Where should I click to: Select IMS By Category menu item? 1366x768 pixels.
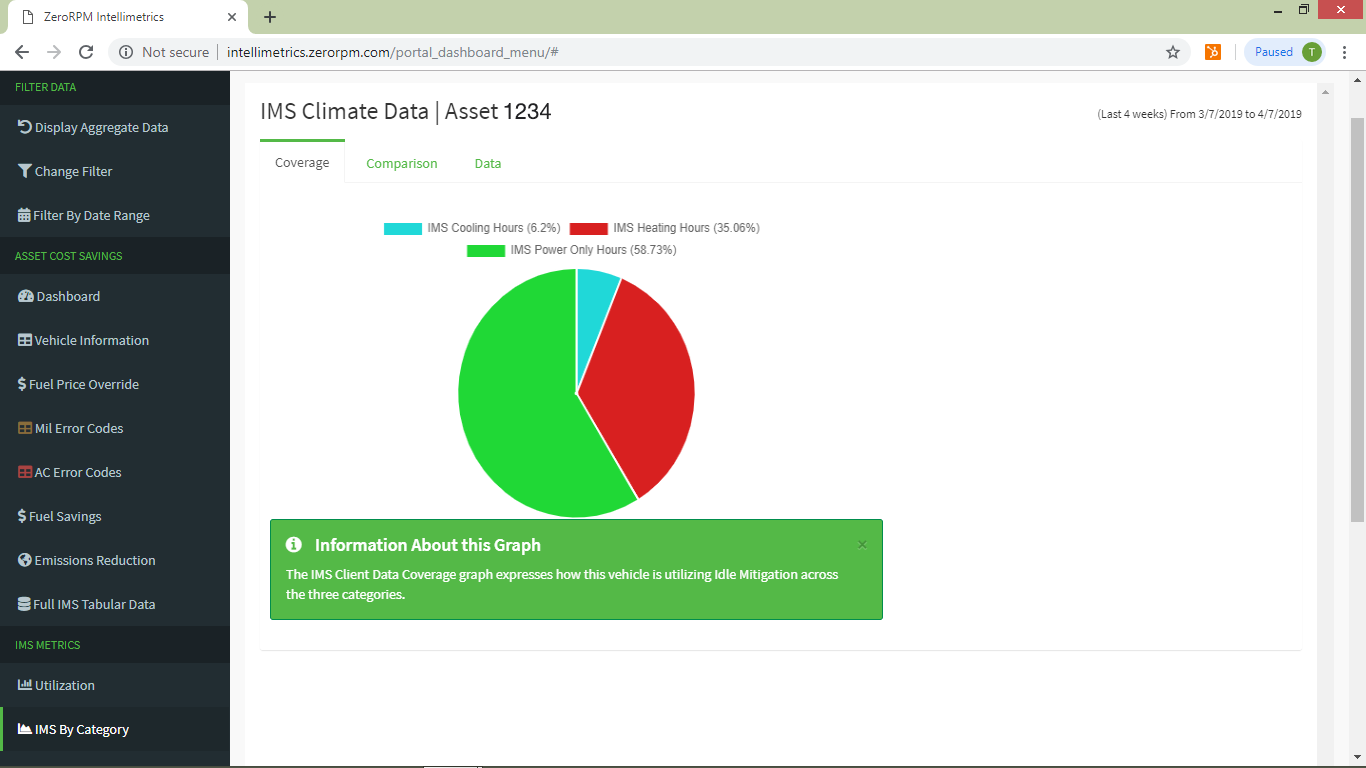pos(115,729)
